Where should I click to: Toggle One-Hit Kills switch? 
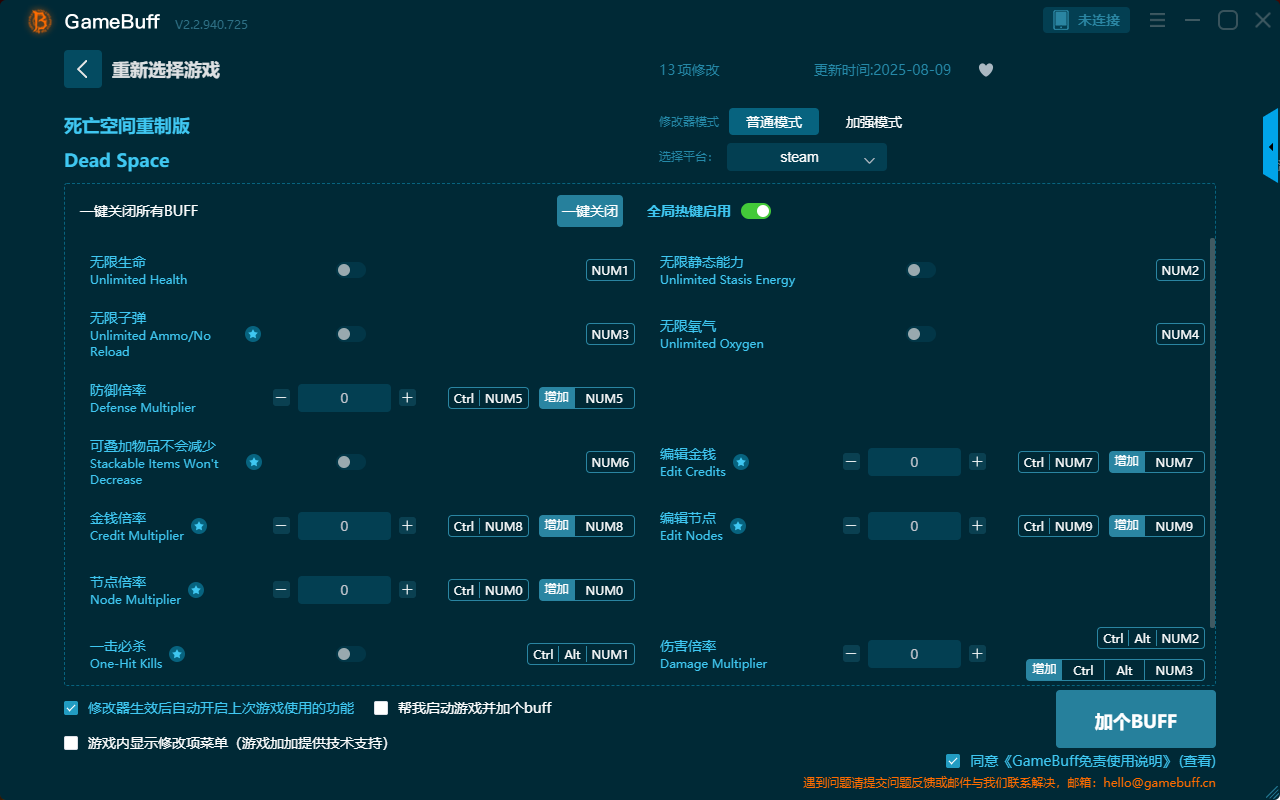351,654
